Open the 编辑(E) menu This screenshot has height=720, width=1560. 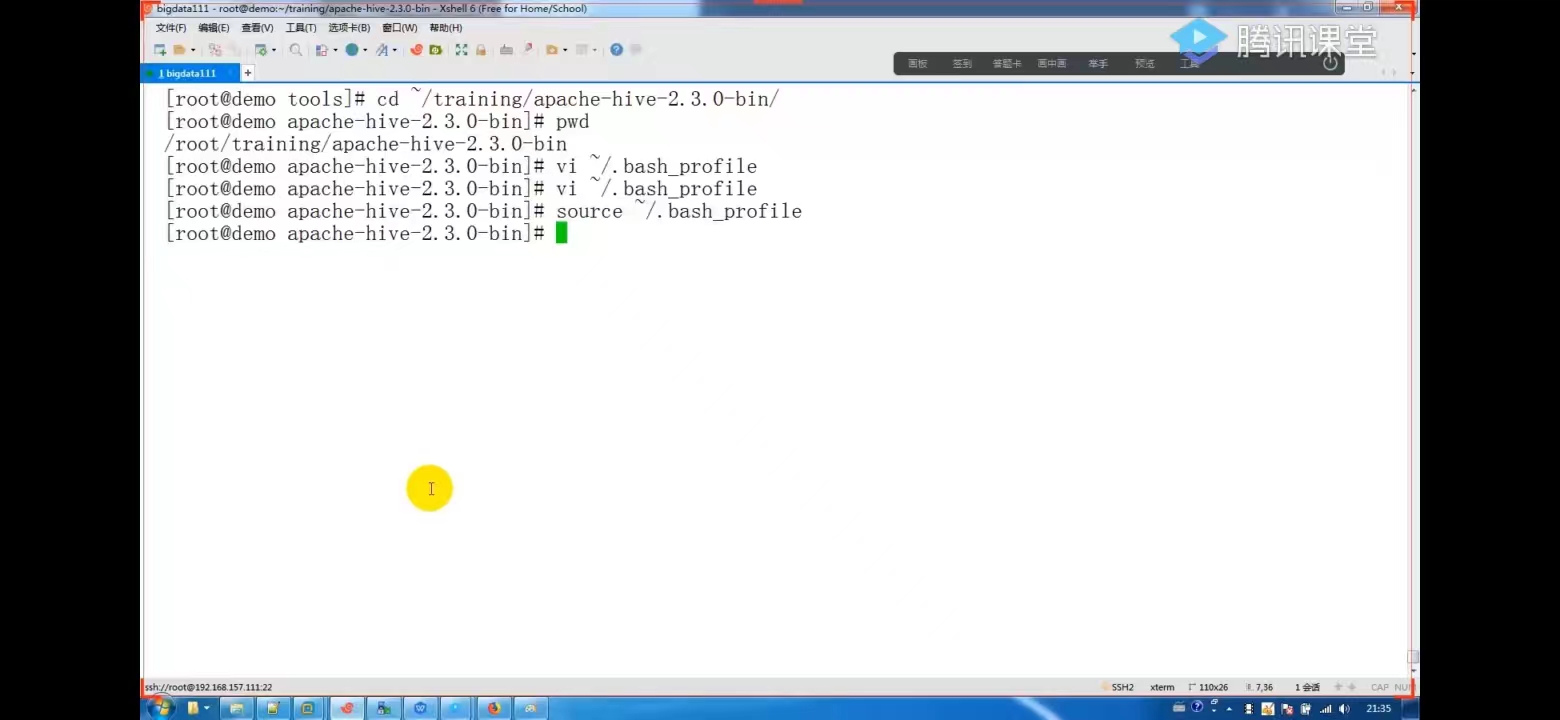pos(214,28)
